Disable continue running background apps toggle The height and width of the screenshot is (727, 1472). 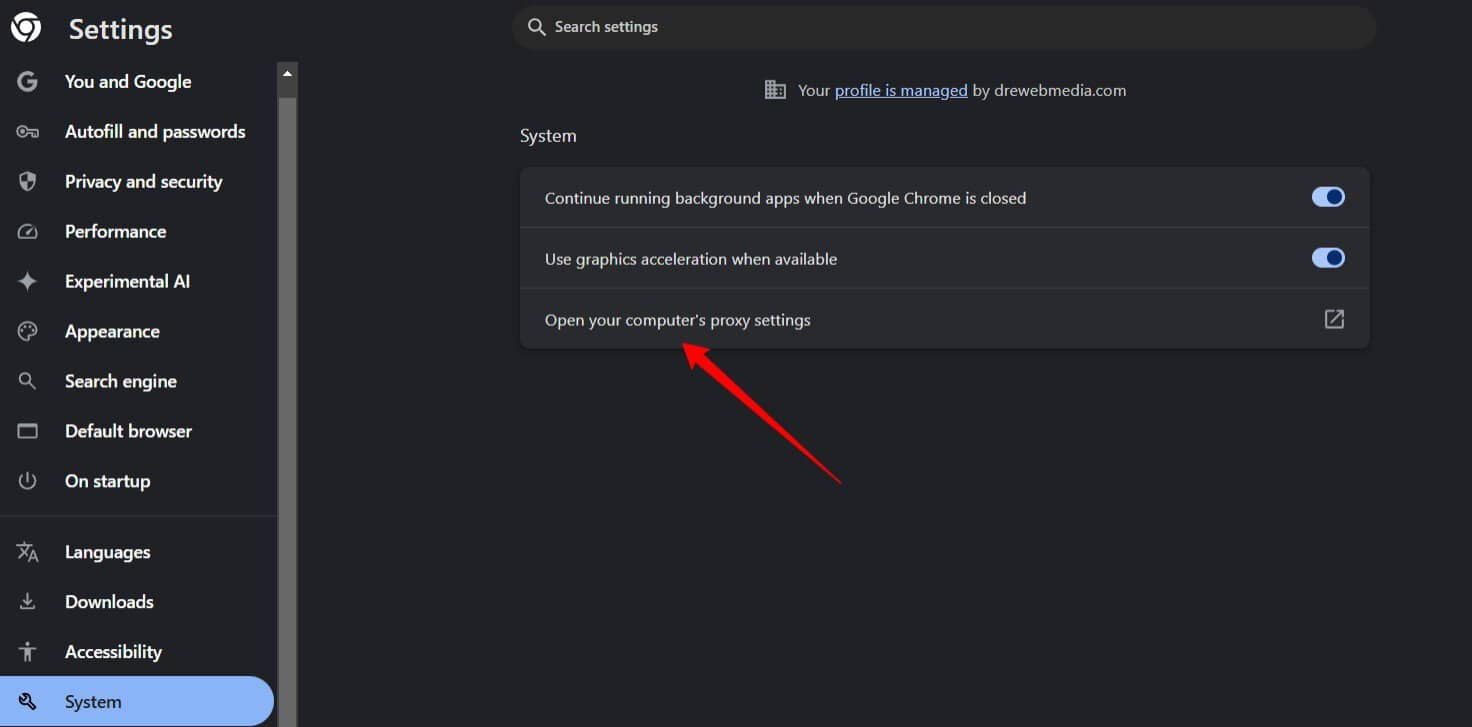click(1328, 197)
